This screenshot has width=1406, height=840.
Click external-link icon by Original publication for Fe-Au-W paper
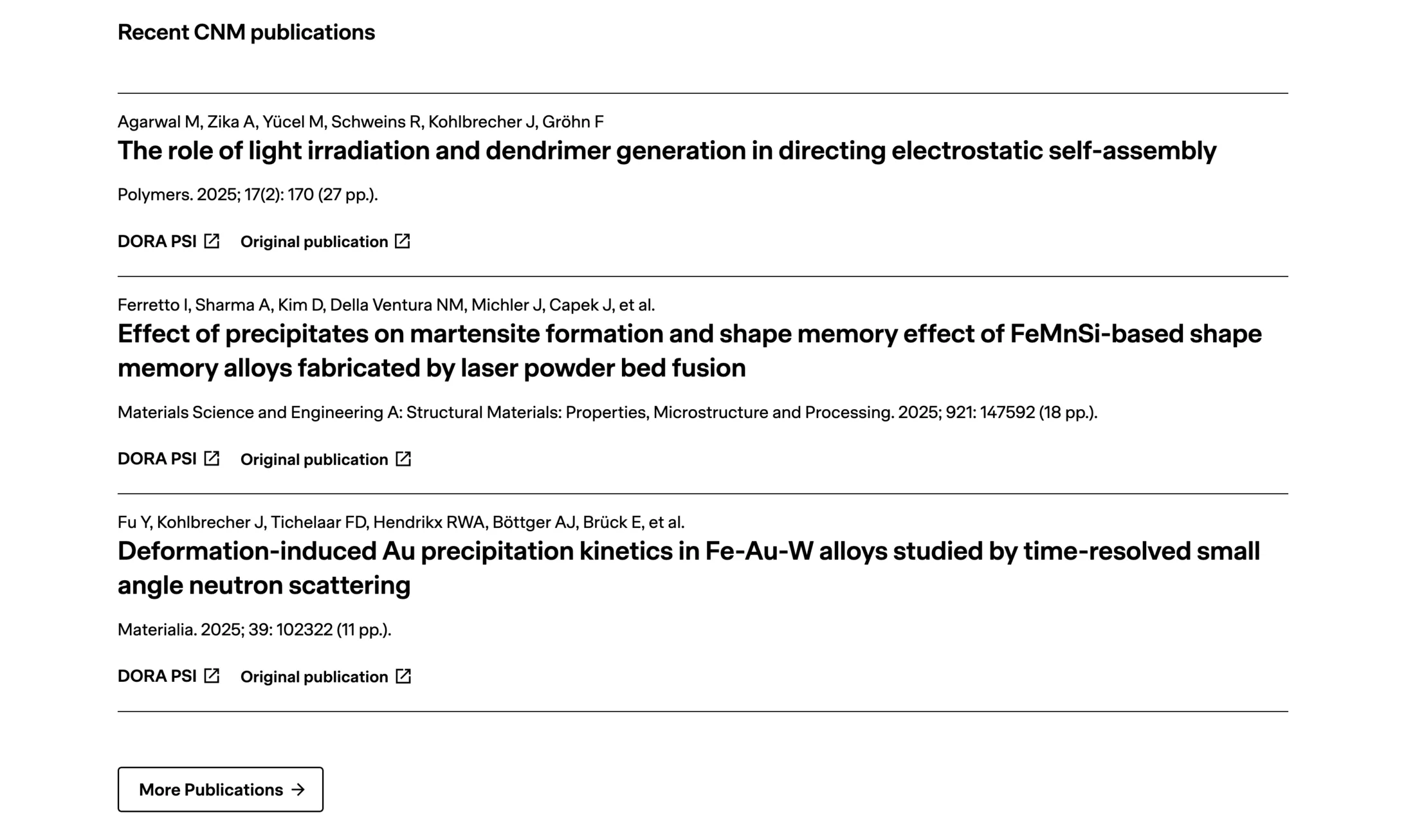coord(403,676)
